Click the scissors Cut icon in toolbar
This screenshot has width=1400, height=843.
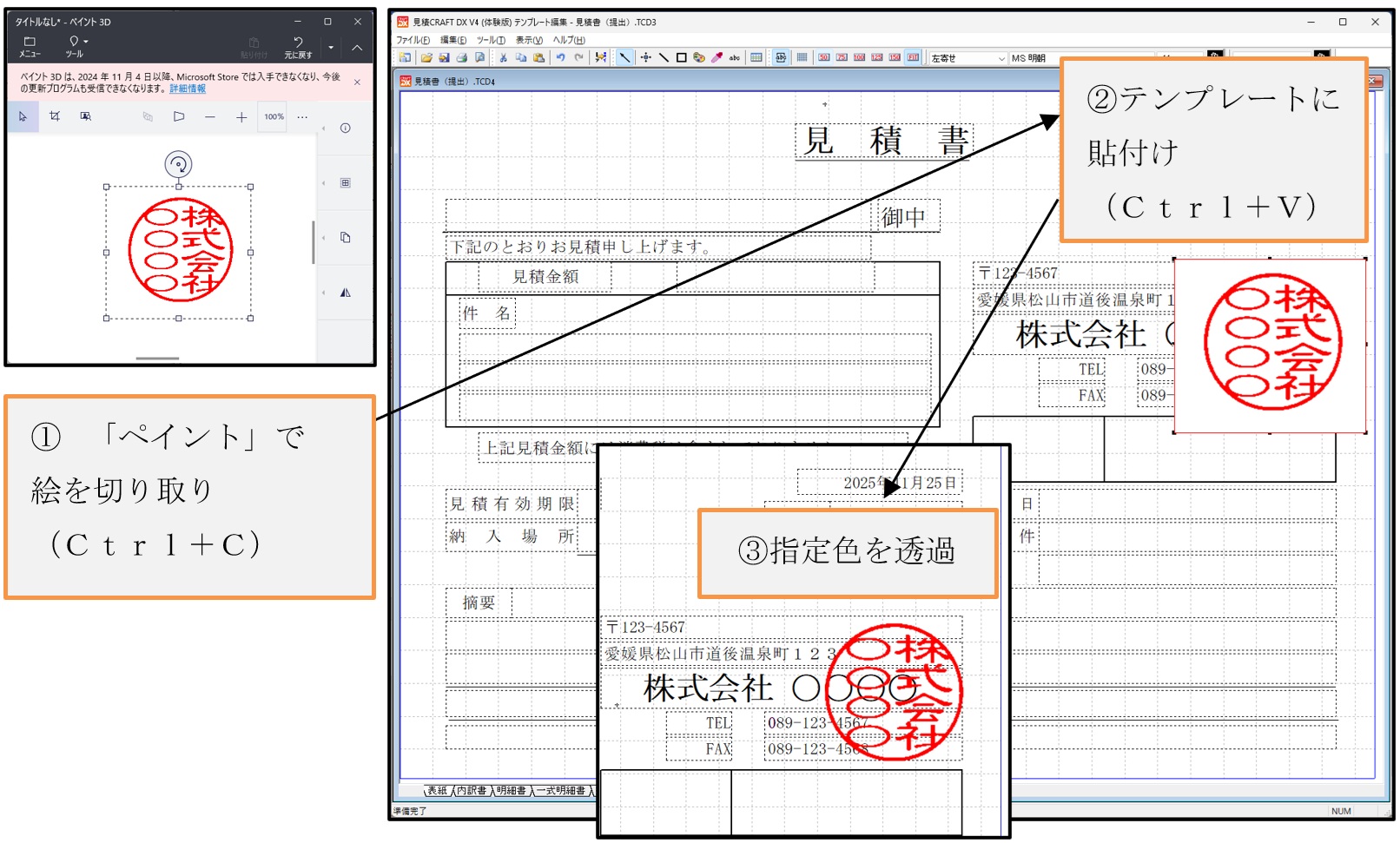[503, 58]
